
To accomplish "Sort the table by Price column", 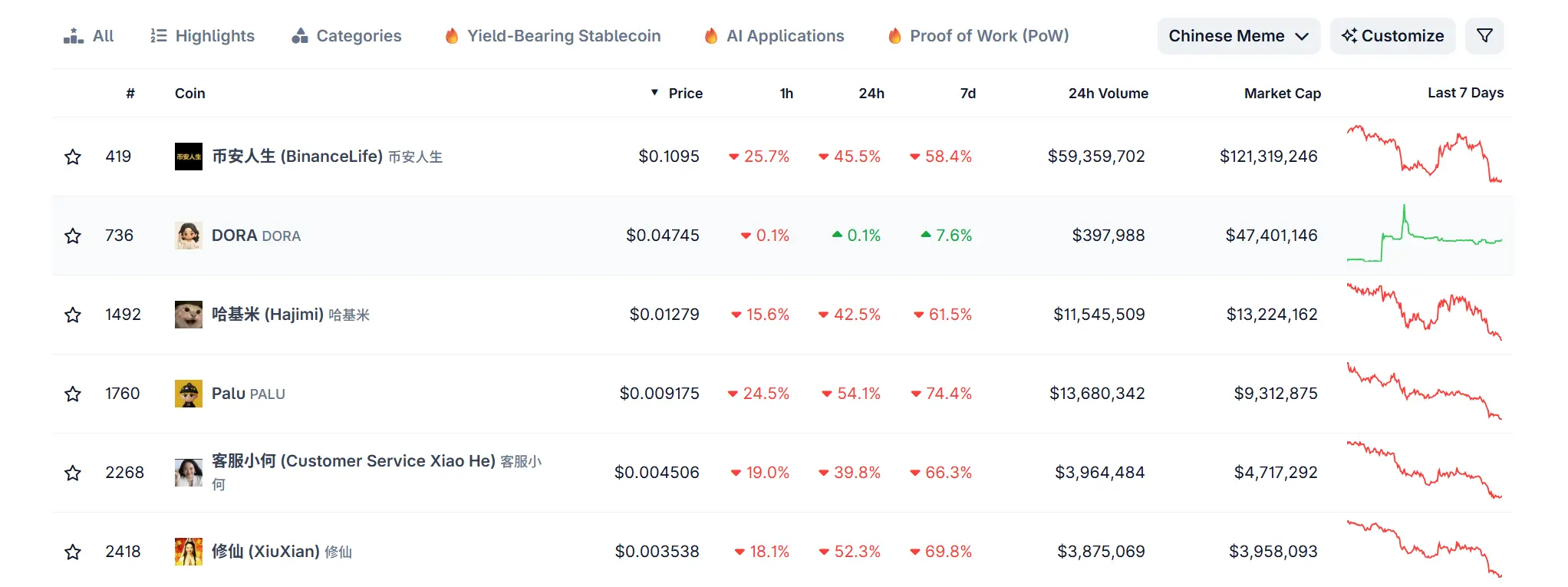I will 685,94.
